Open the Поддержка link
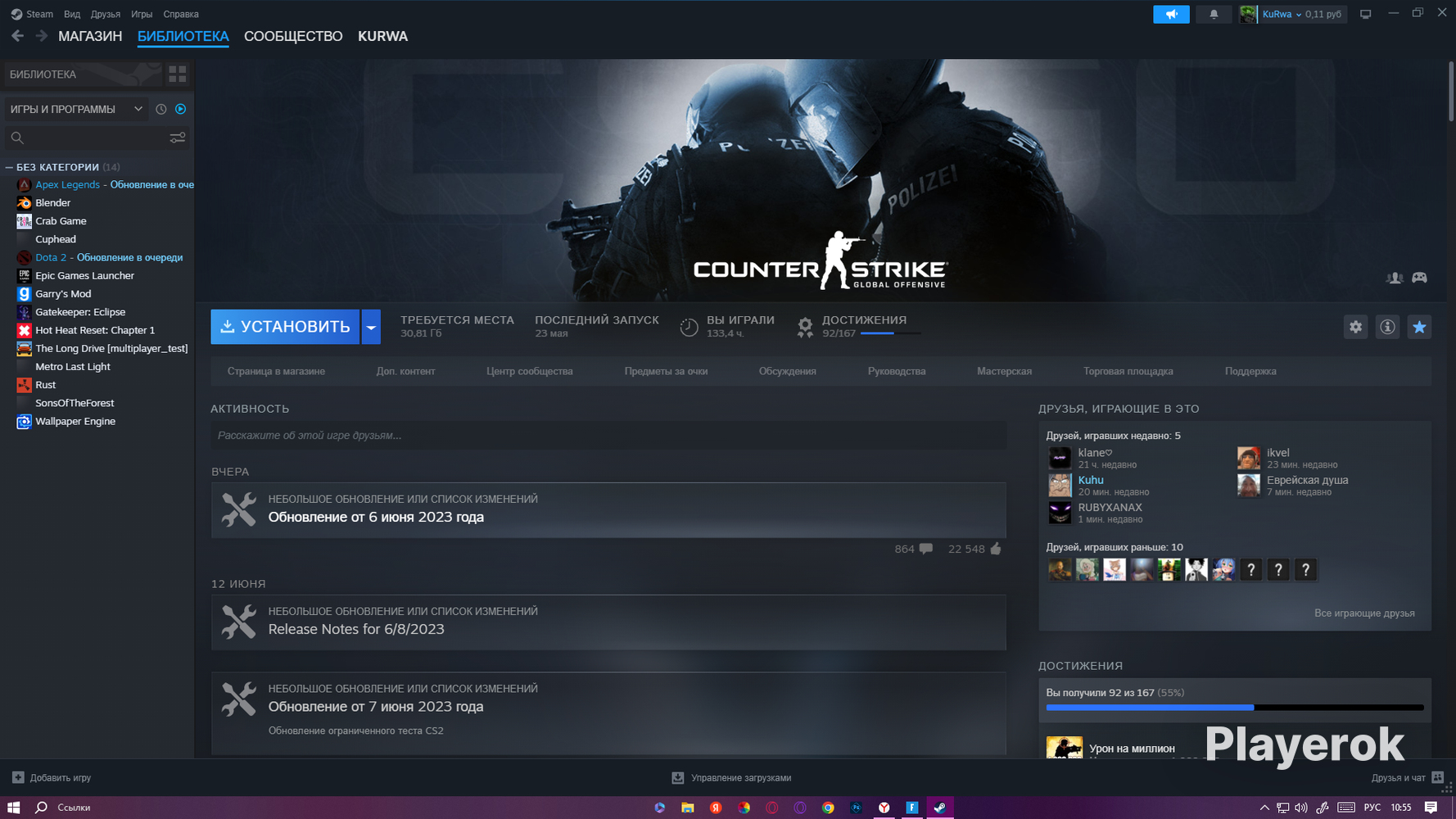The height and width of the screenshot is (819, 1456). (x=1250, y=371)
